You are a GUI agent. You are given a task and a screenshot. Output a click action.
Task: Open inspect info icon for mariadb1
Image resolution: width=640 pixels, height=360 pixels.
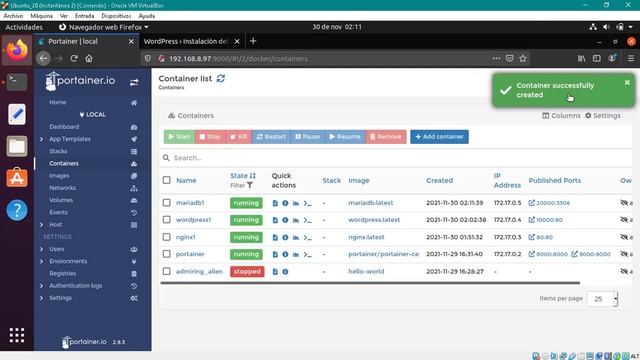[285, 203]
